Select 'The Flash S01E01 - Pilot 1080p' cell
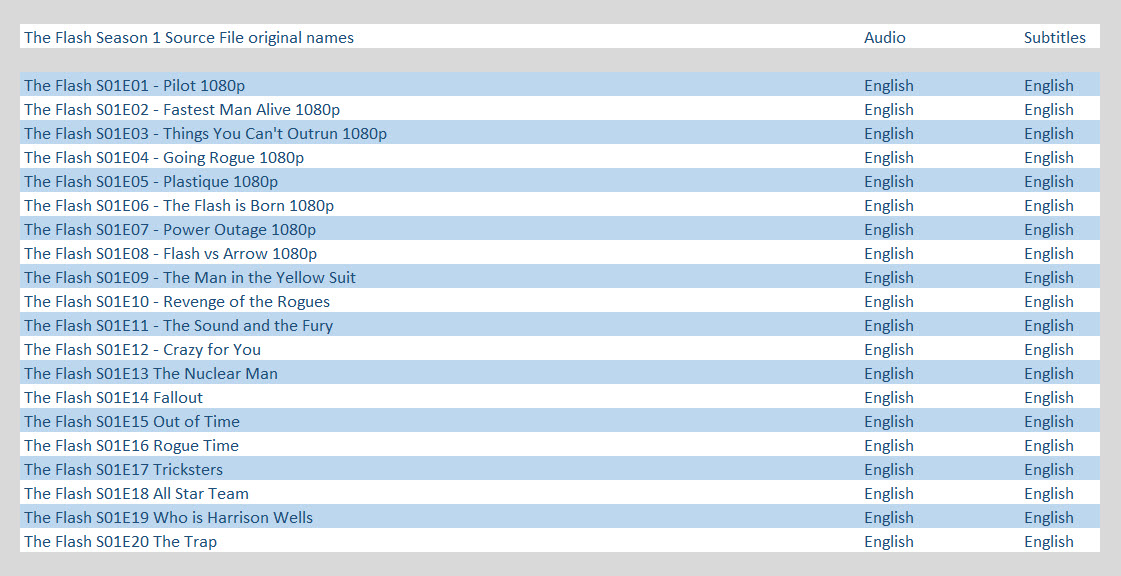1121x576 pixels. tap(134, 85)
